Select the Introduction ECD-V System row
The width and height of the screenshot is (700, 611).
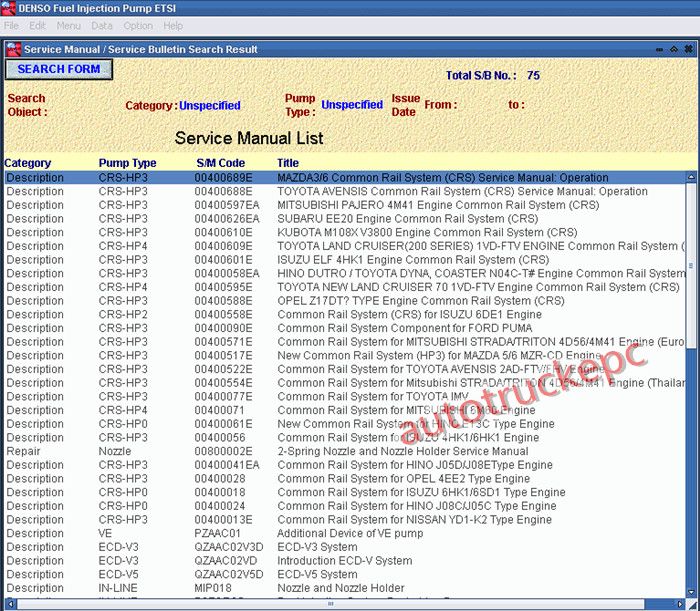pyautogui.click(x=345, y=561)
